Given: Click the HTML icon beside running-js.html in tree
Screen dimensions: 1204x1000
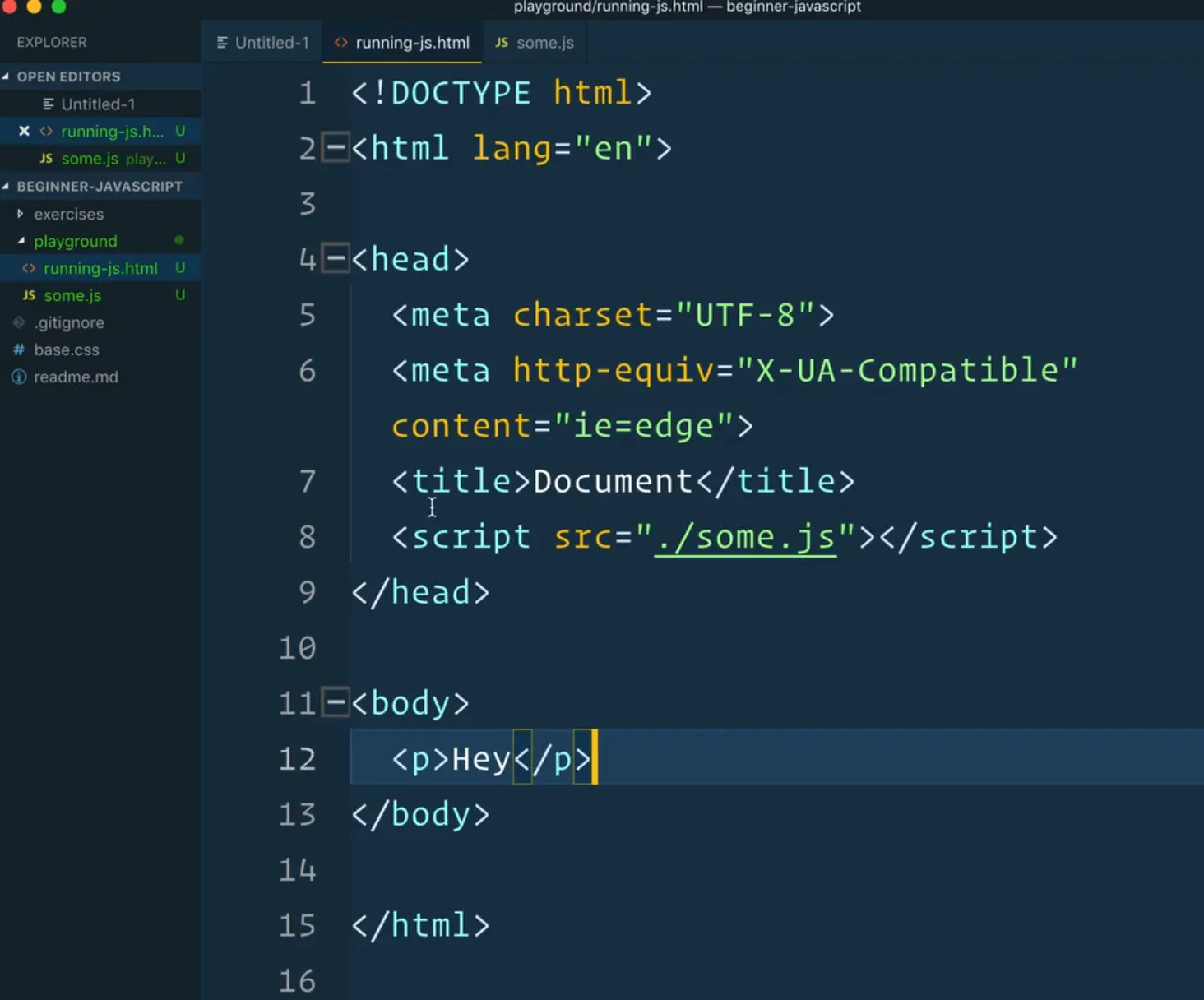Looking at the screenshot, I should tap(29, 268).
